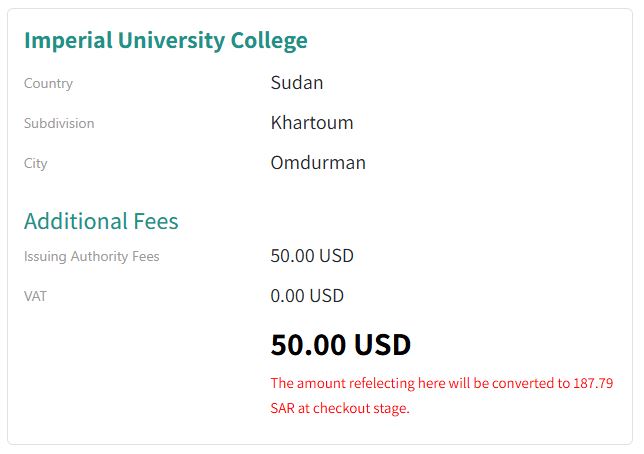
Task: Click the Issuing Authority Fees label
Action: (92, 257)
